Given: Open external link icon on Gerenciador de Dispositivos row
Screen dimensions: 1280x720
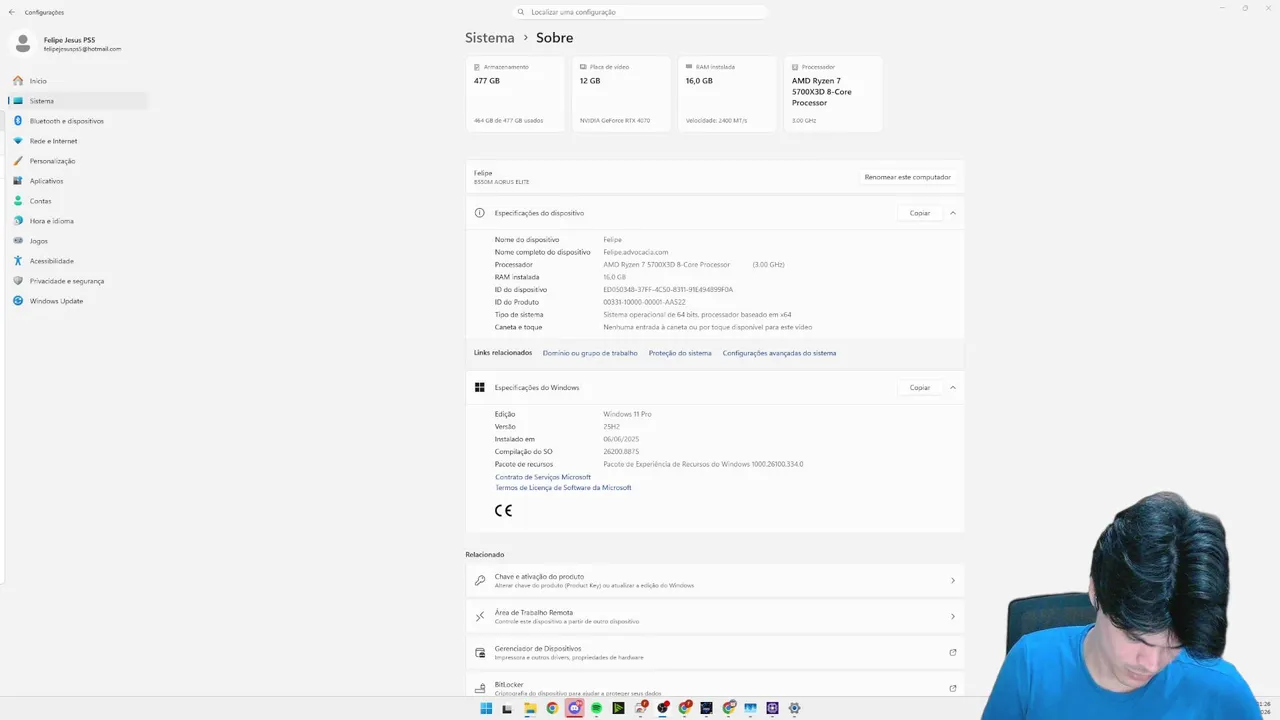Looking at the screenshot, I should (952, 652).
